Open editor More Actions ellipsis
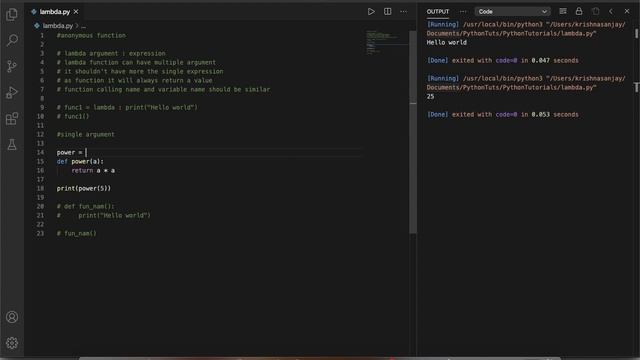Viewport: 640px width, 360px height. tap(403, 11)
